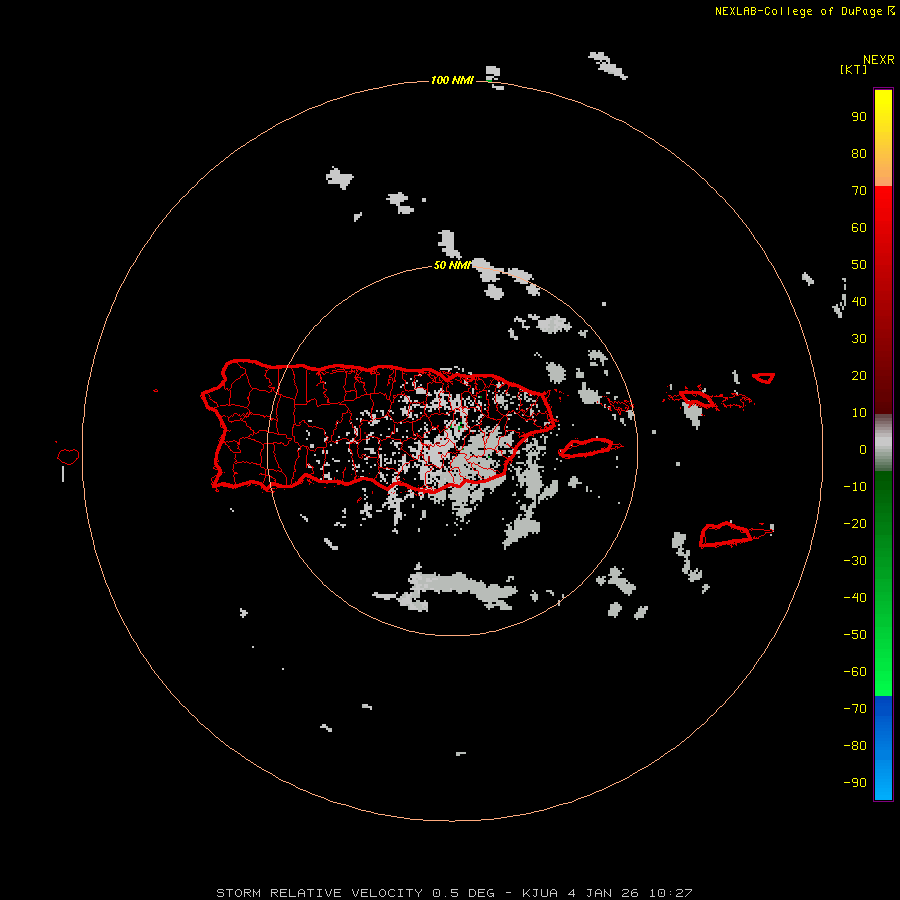Click the 80 value on velocity scale
The width and height of the screenshot is (900, 900).
click(x=859, y=154)
